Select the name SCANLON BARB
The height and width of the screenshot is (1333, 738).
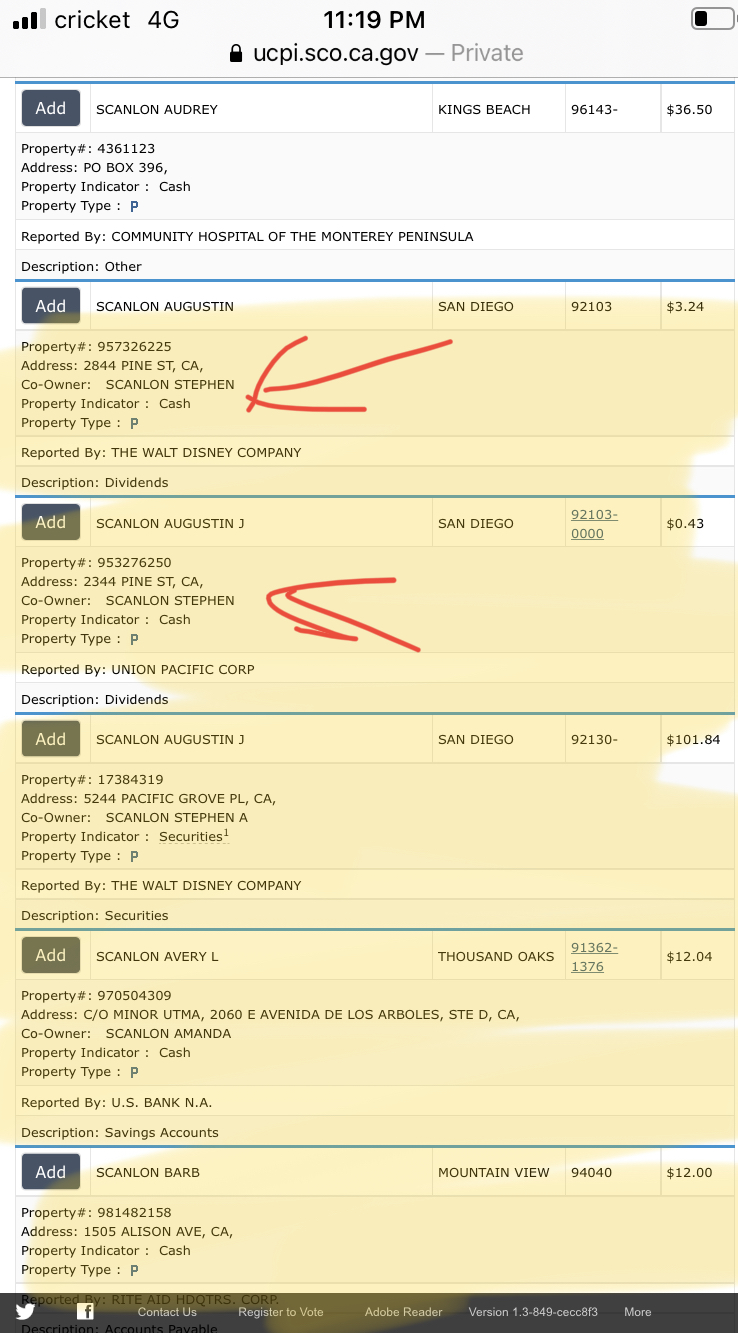pos(148,1173)
